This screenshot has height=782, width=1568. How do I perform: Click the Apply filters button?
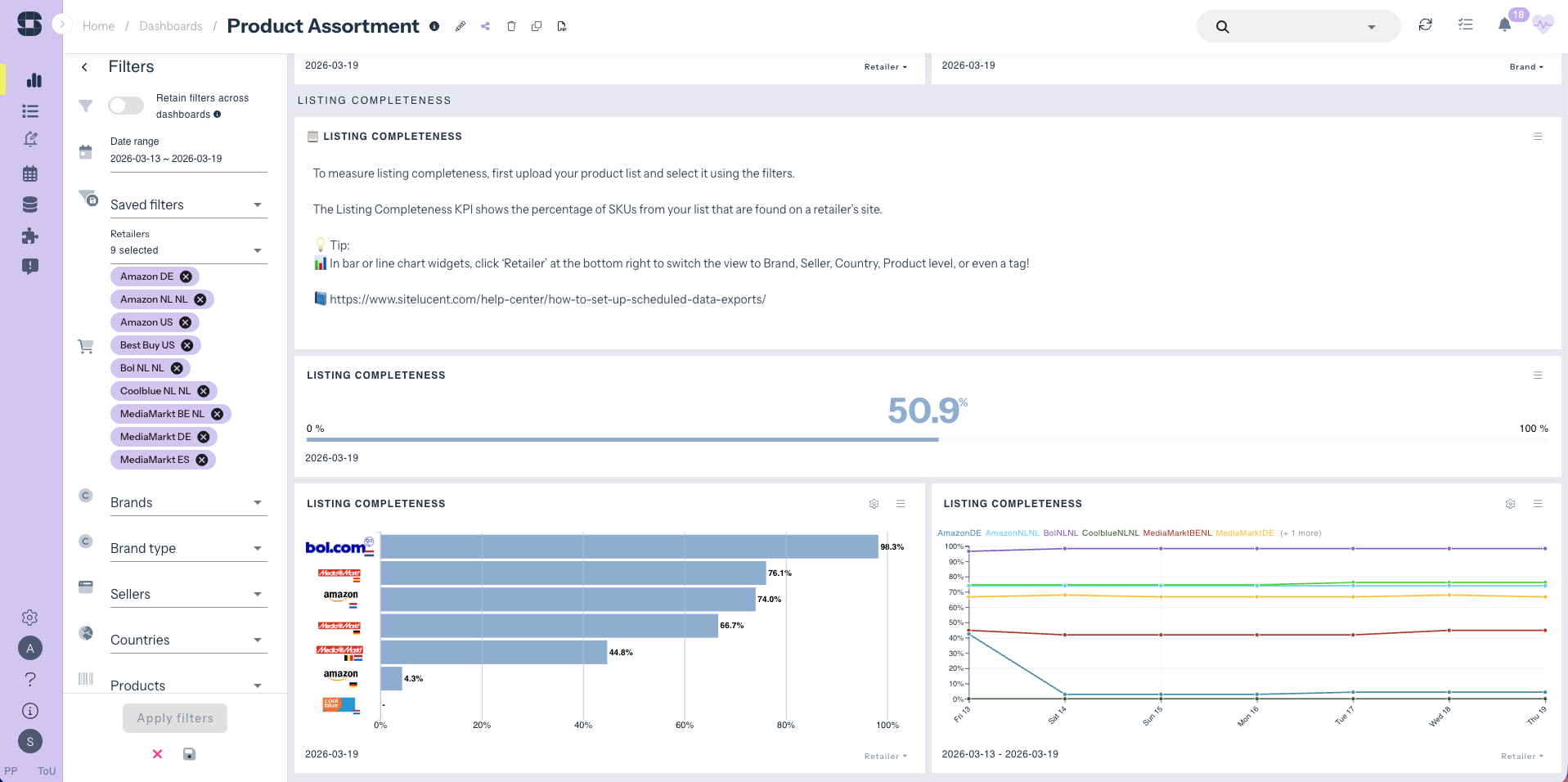coord(174,717)
